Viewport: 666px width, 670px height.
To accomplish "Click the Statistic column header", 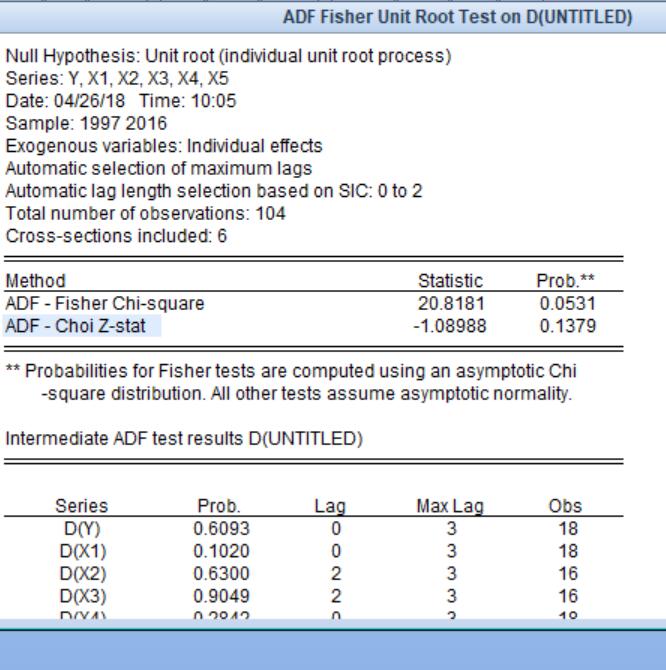I will 450,283.
